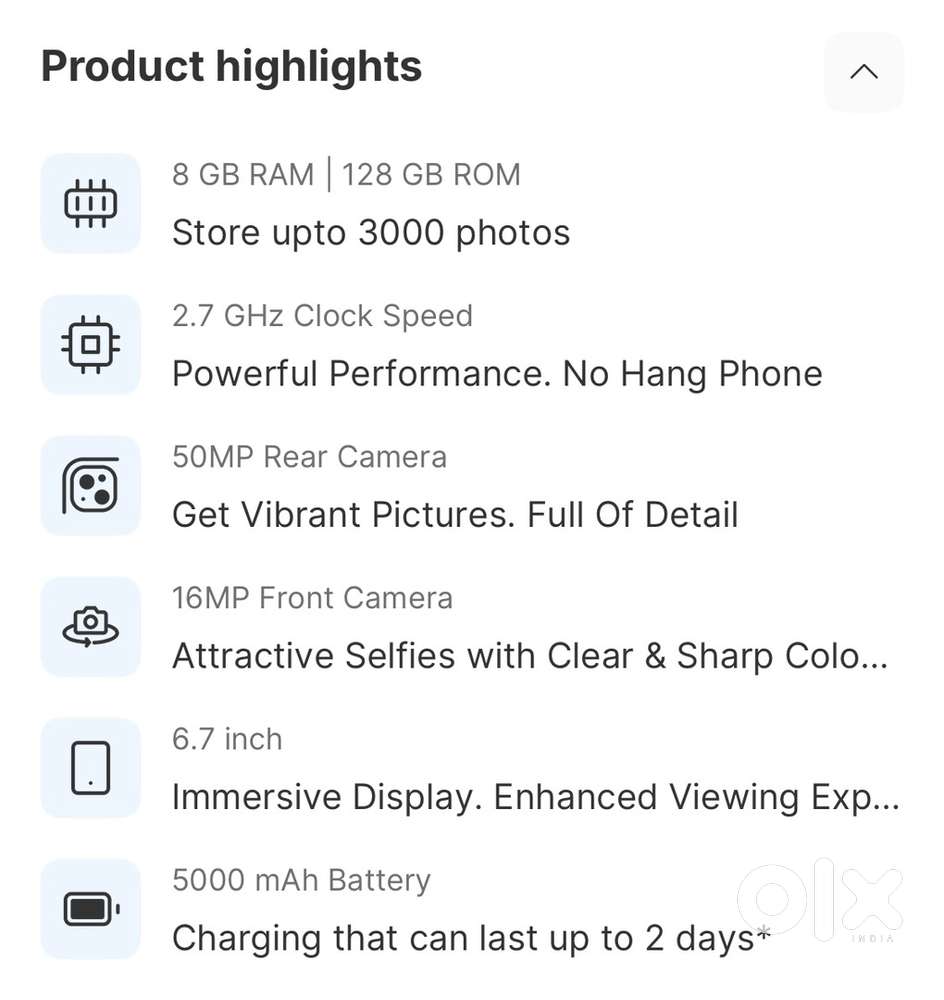Click the battery icon
This screenshot has width=944, height=1000.
click(91, 909)
